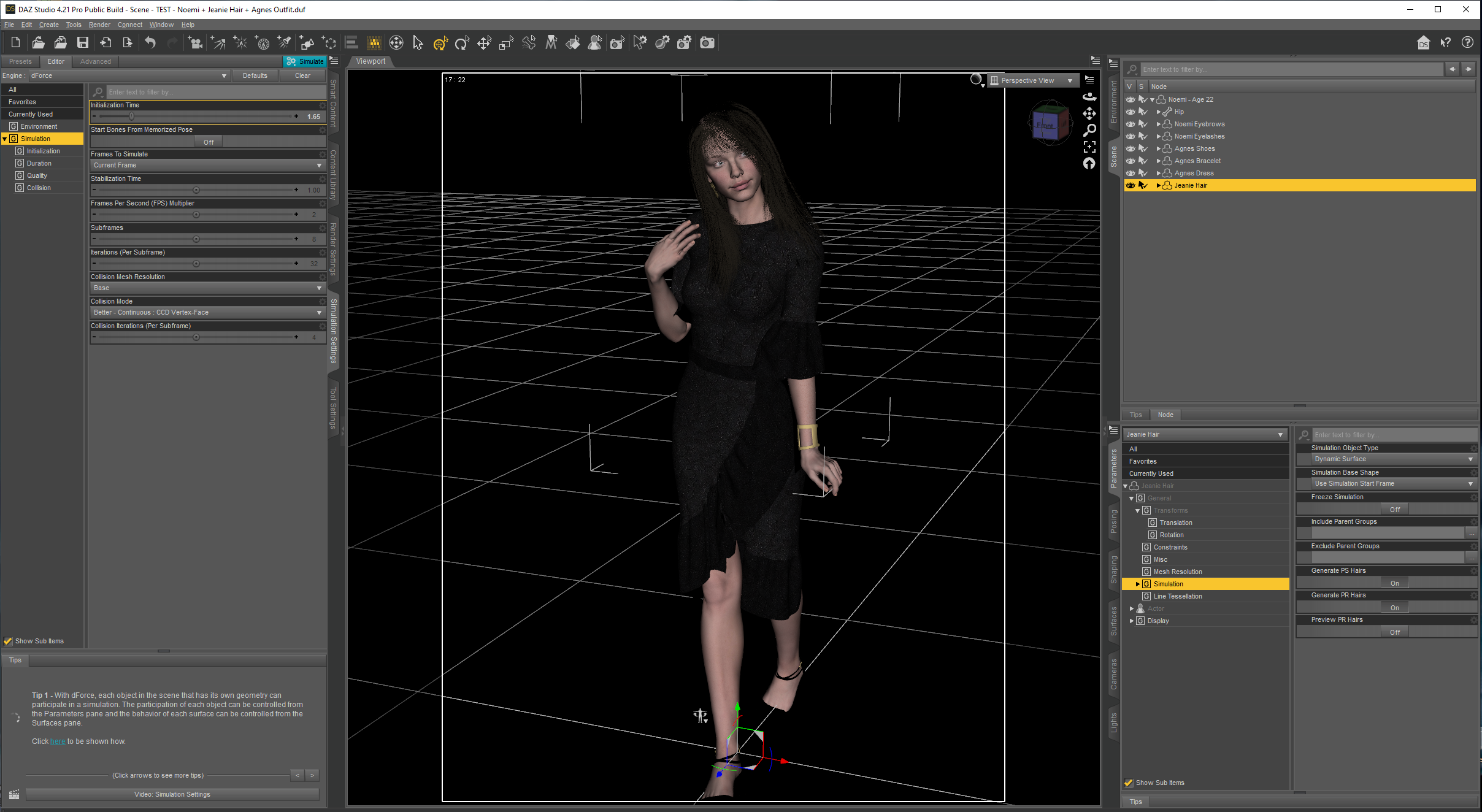This screenshot has width=1482, height=812.
Task: Expand the Agnes Shoes node
Action: coord(1158,148)
